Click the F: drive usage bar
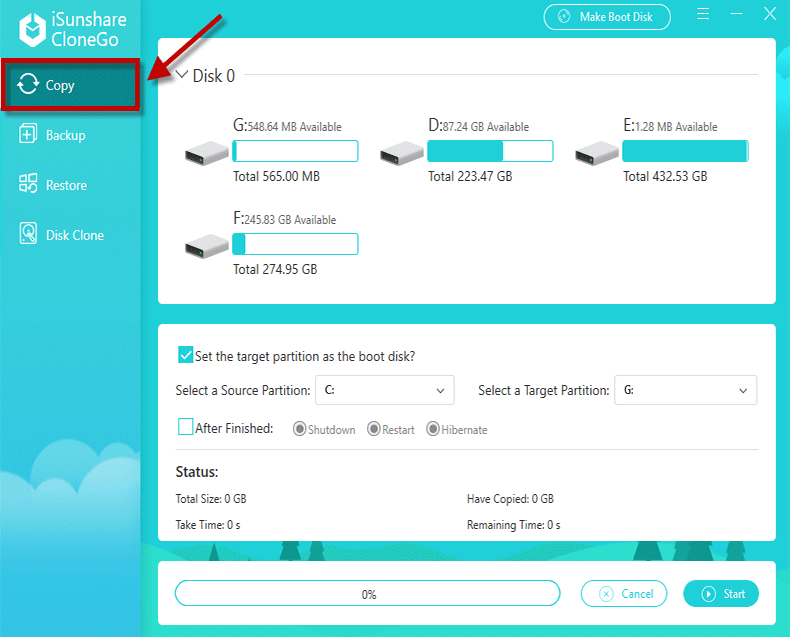This screenshot has width=790, height=637. [x=295, y=244]
